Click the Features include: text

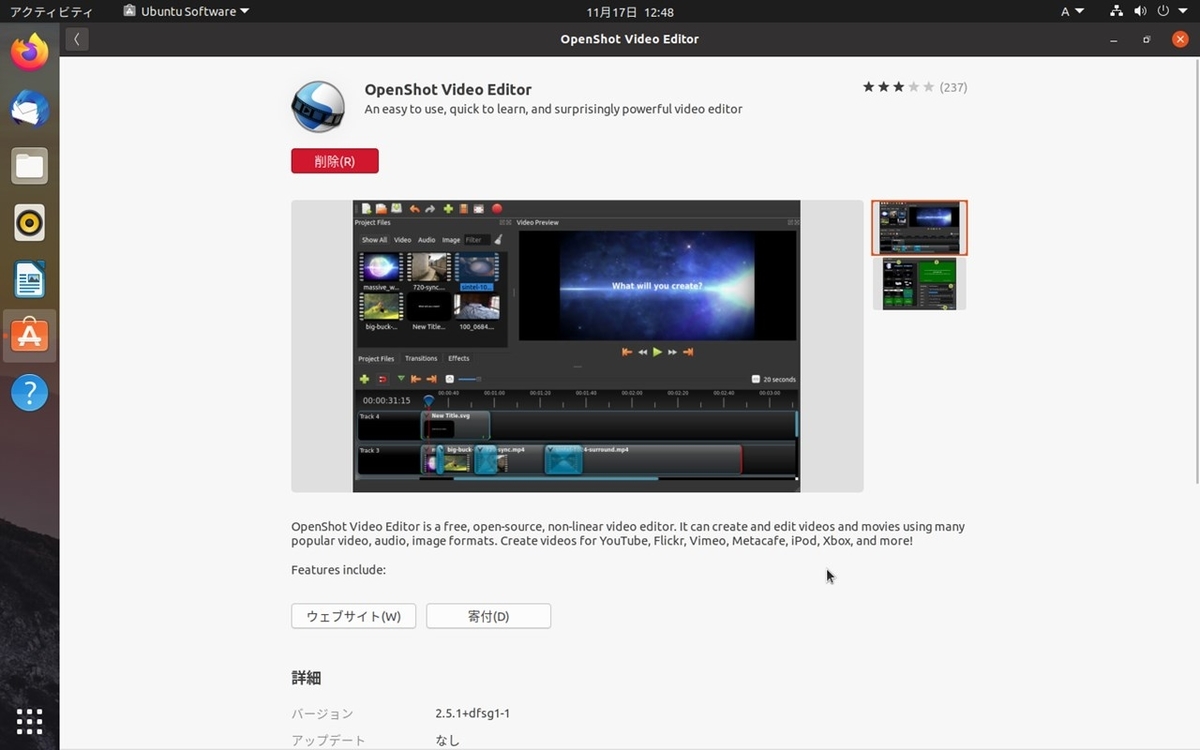(338, 570)
